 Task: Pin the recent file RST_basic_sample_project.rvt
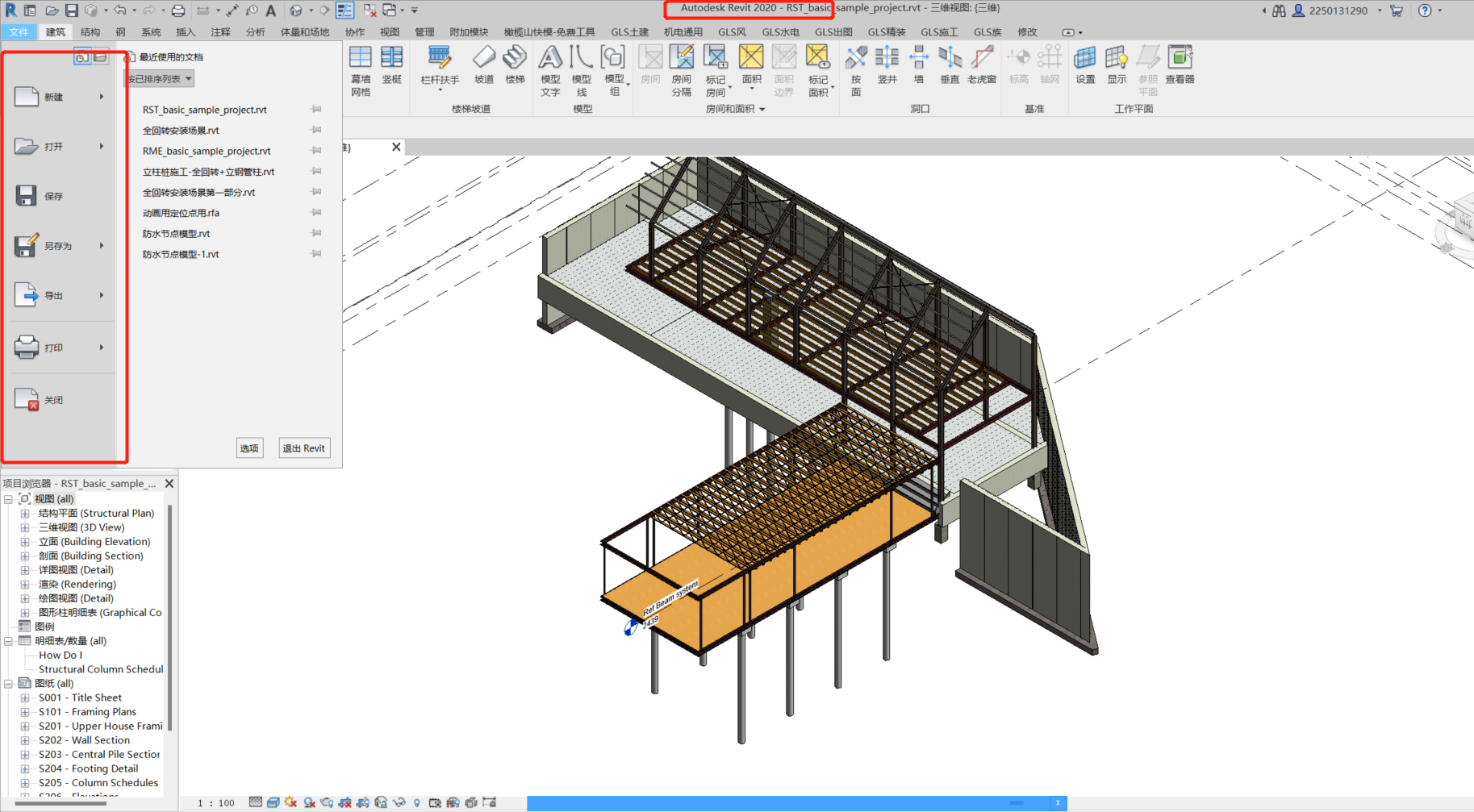pyautogui.click(x=316, y=110)
